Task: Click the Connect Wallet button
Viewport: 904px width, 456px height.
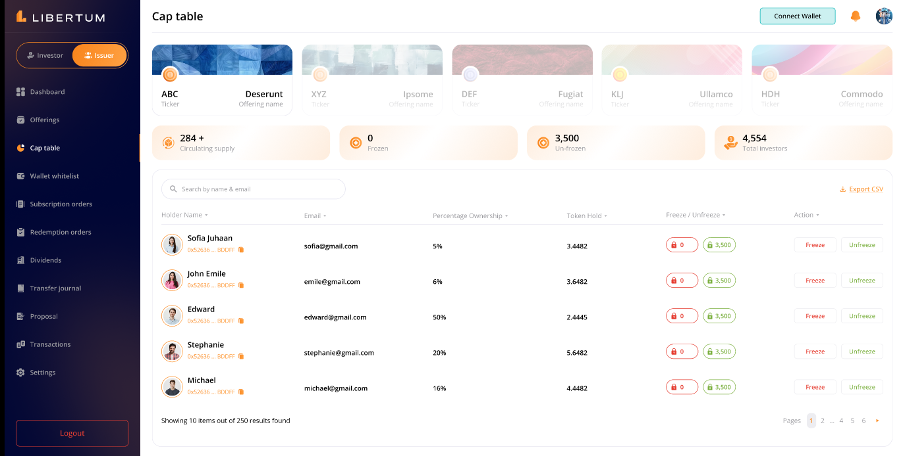Action: 797,16
